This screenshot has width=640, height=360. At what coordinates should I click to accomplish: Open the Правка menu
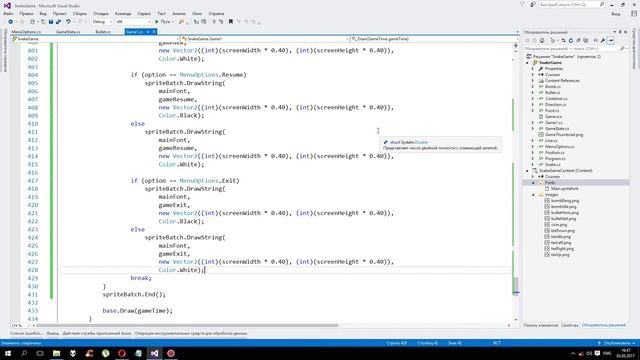click(26, 13)
